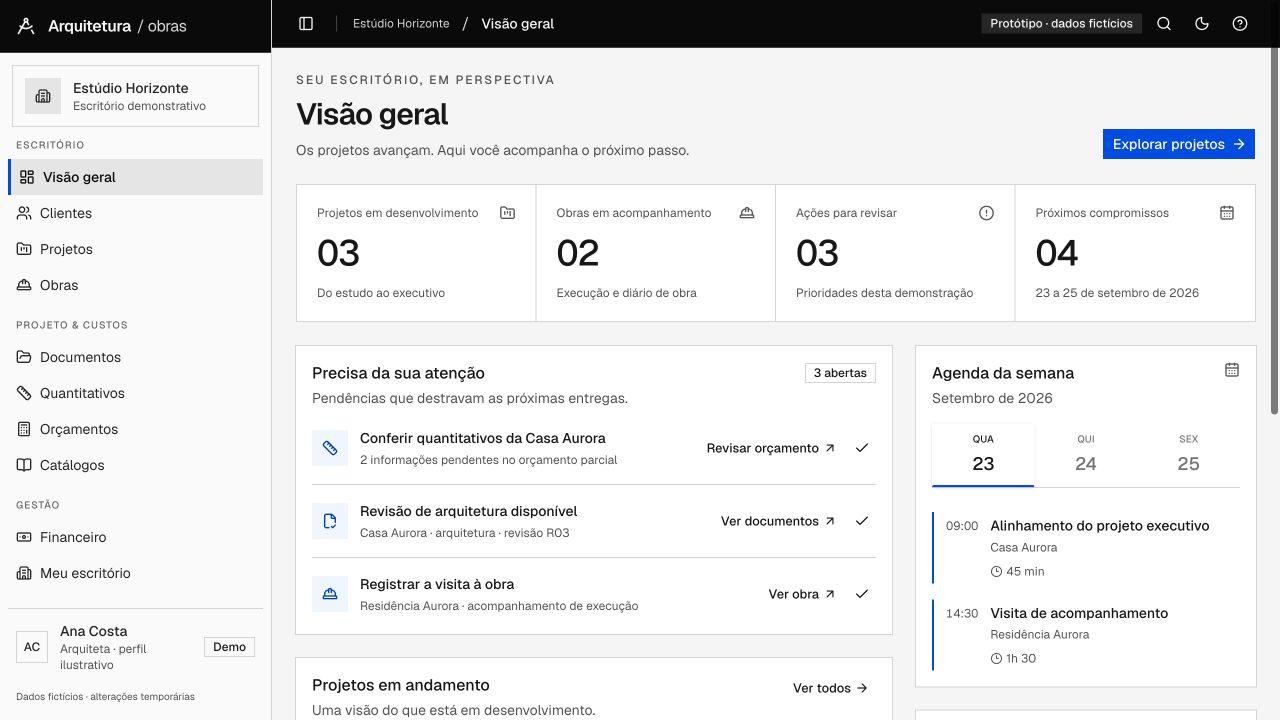The height and width of the screenshot is (720, 1280).
Task: Select the SEX 25 day tab
Action: point(1188,455)
